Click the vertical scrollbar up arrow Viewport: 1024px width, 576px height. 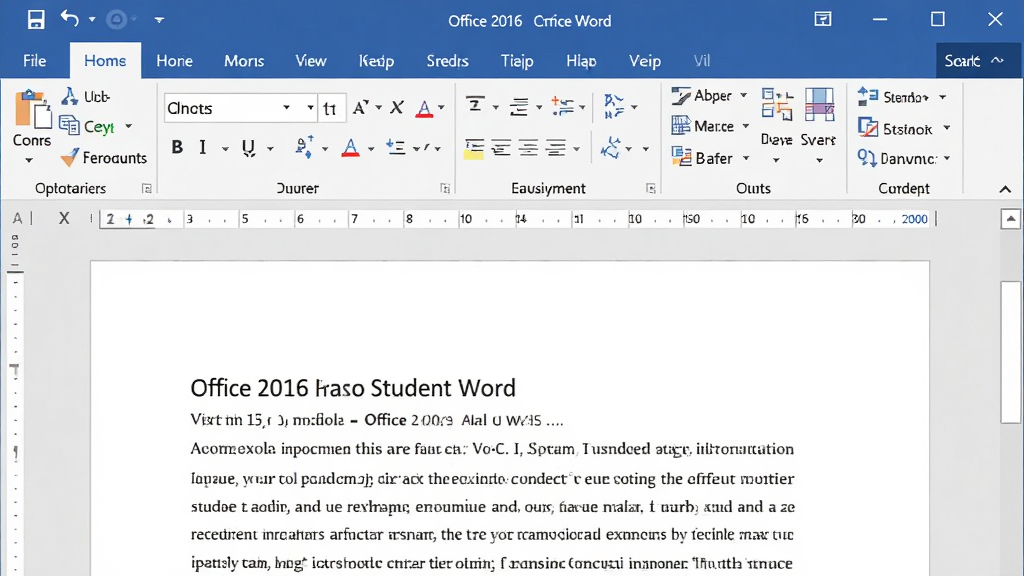coord(1011,219)
